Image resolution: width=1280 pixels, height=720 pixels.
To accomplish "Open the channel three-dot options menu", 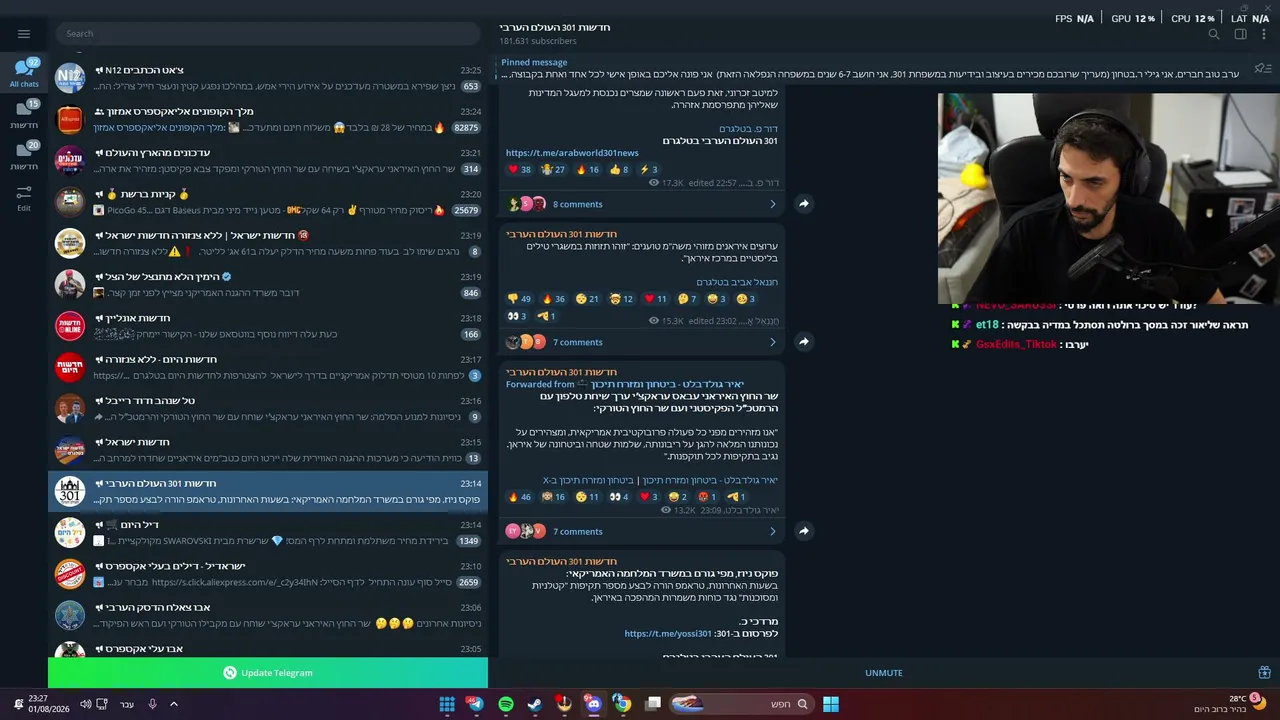I will (x=1264, y=34).
